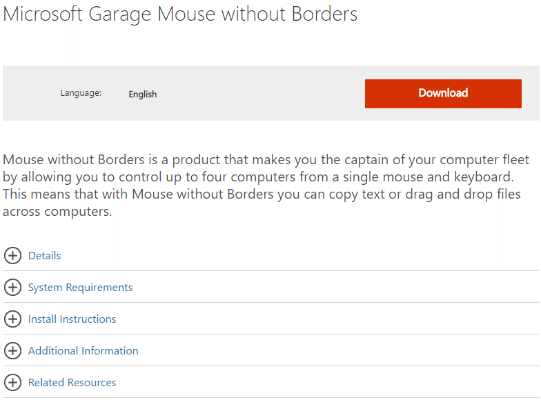Click the plus icon beside System Requirements

(x=13, y=287)
